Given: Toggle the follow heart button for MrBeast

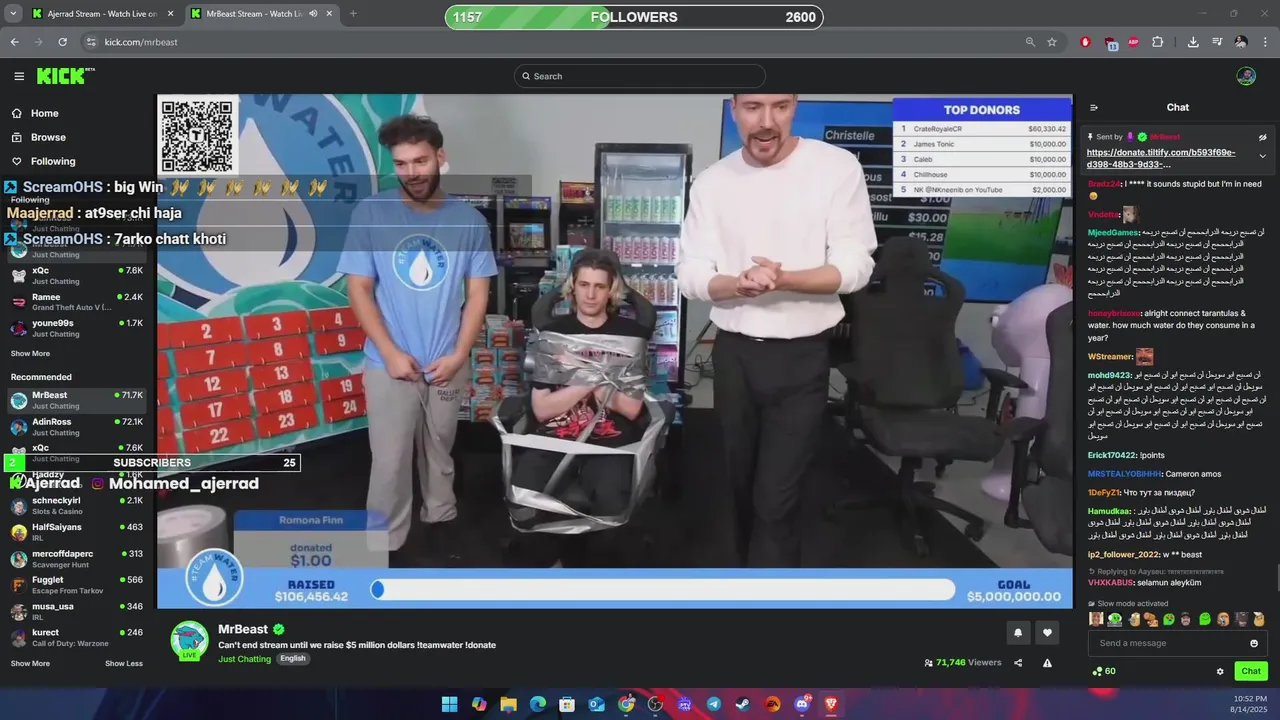Looking at the screenshot, I should (1047, 632).
